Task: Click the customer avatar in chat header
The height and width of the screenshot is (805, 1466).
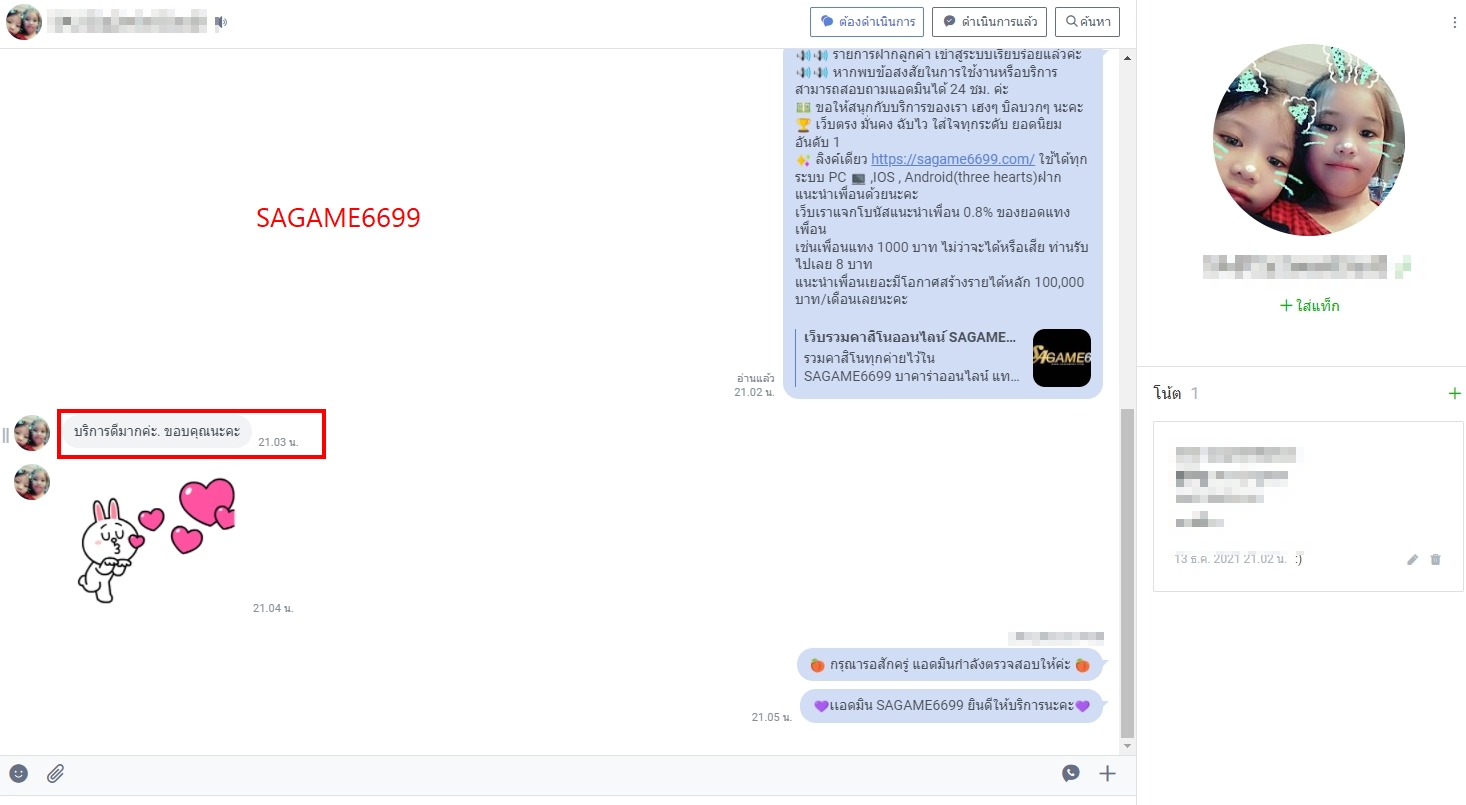Action: click(x=24, y=22)
